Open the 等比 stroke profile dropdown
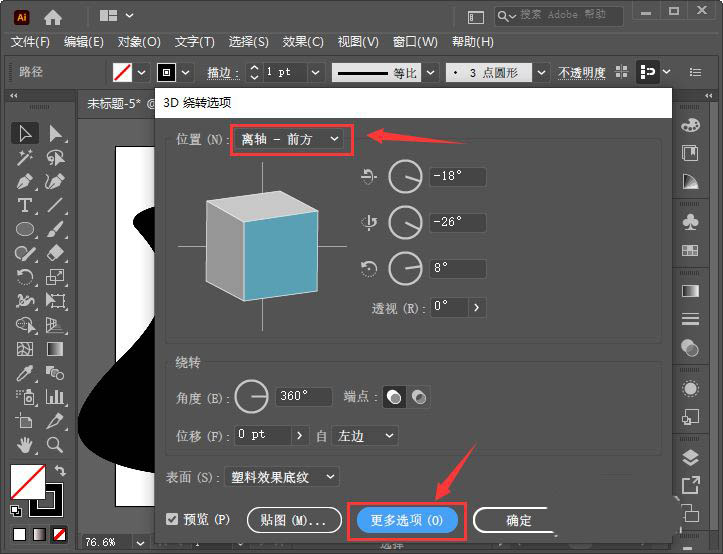Viewport: 723px width, 554px height. click(430, 72)
